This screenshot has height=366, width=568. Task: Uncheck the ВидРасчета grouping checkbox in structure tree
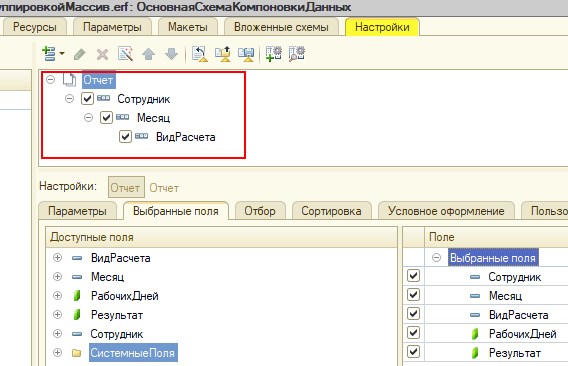[x=125, y=137]
